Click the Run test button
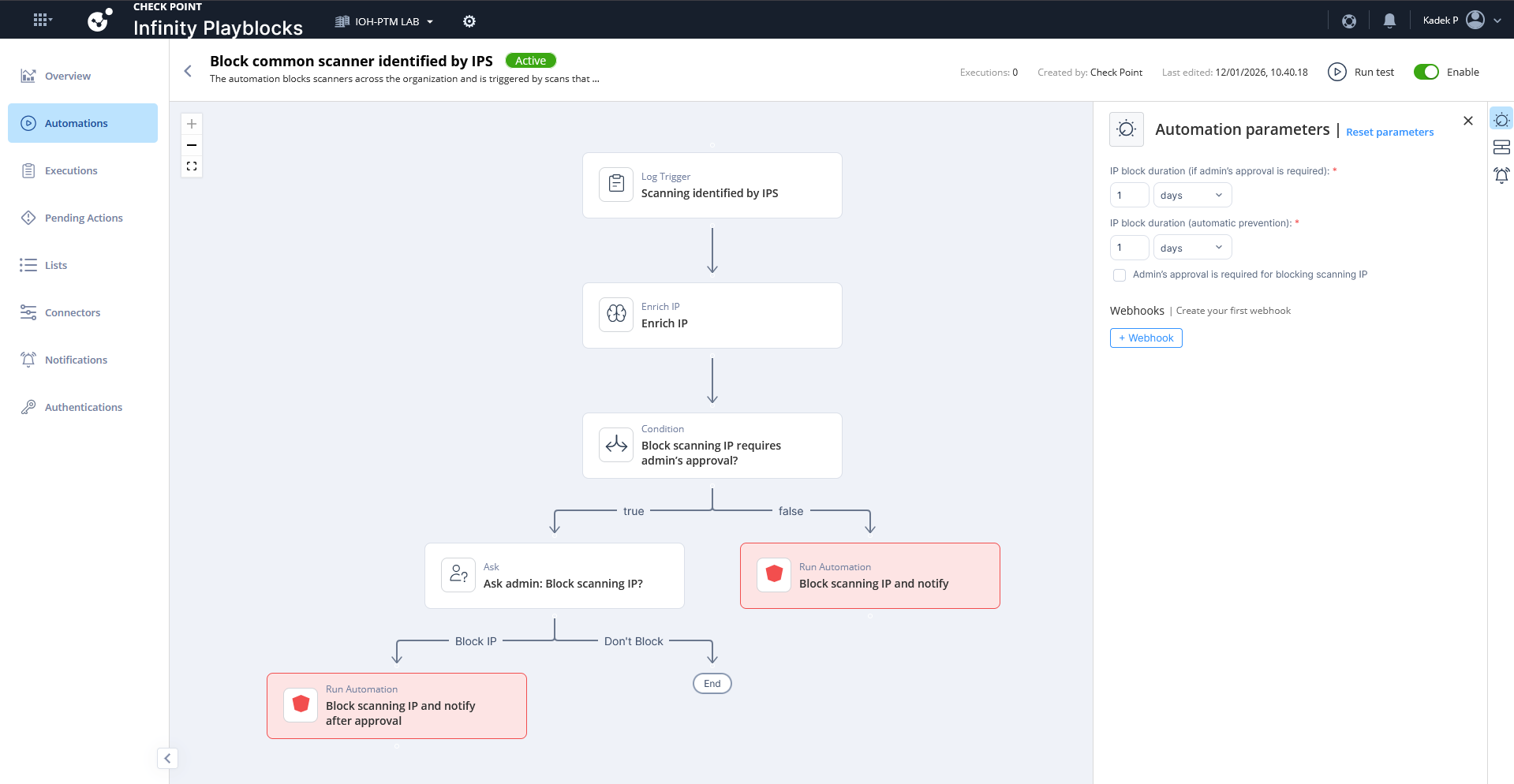1514x784 pixels. point(1361,72)
